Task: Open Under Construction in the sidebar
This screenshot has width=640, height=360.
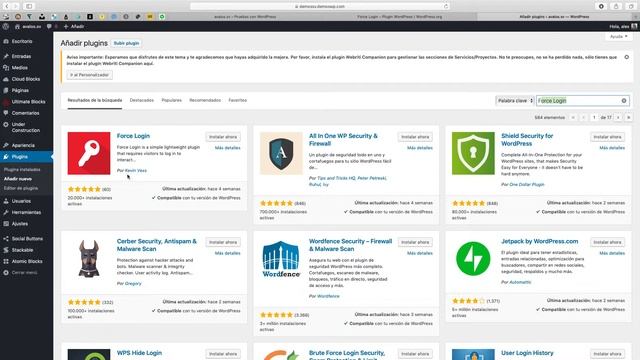Action: (27, 127)
